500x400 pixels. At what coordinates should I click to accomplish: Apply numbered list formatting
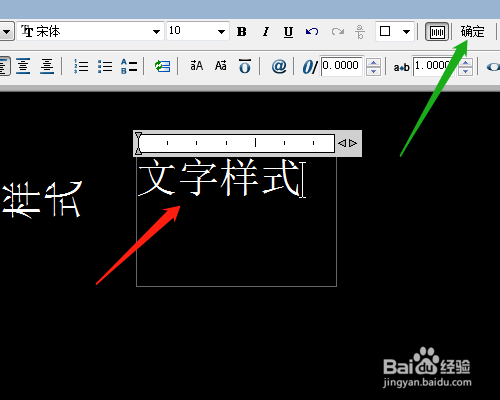point(81,66)
